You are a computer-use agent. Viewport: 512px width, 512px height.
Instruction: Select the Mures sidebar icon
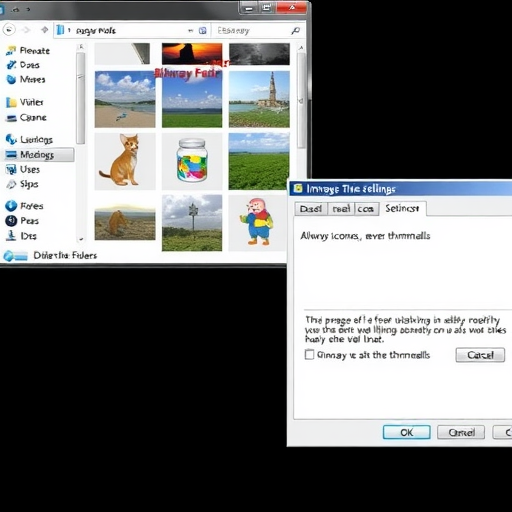(x=11, y=79)
